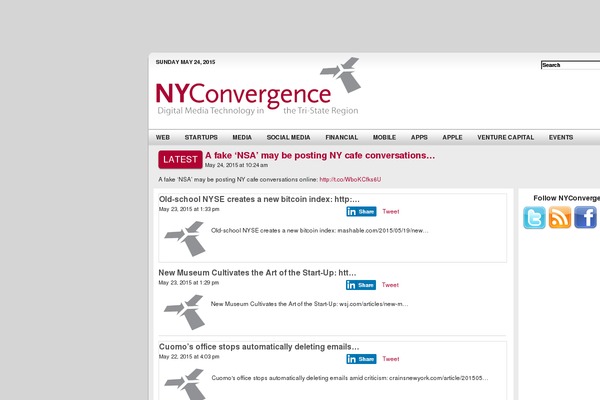Share Cuomo's office post on LinkedIn
The image size is (600, 400).
point(361,359)
